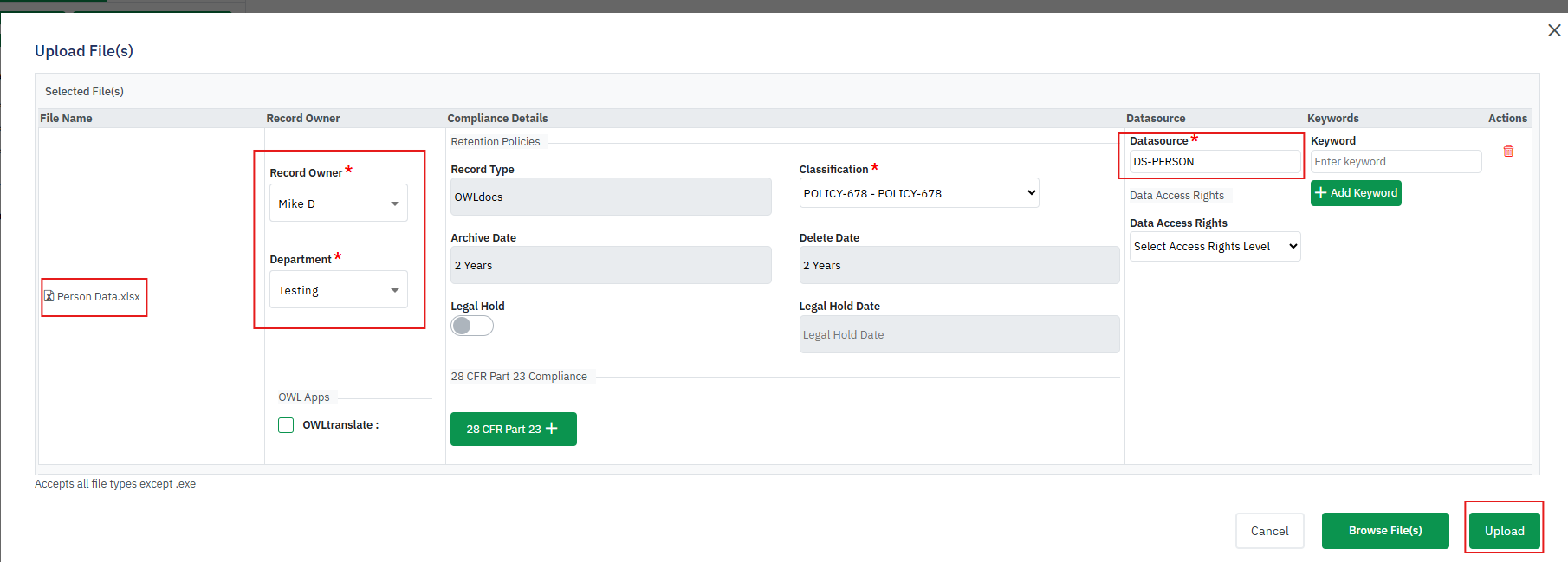Enable the OWLtranslate checkbox
Screen dimensions: 1568x562
coord(286,425)
